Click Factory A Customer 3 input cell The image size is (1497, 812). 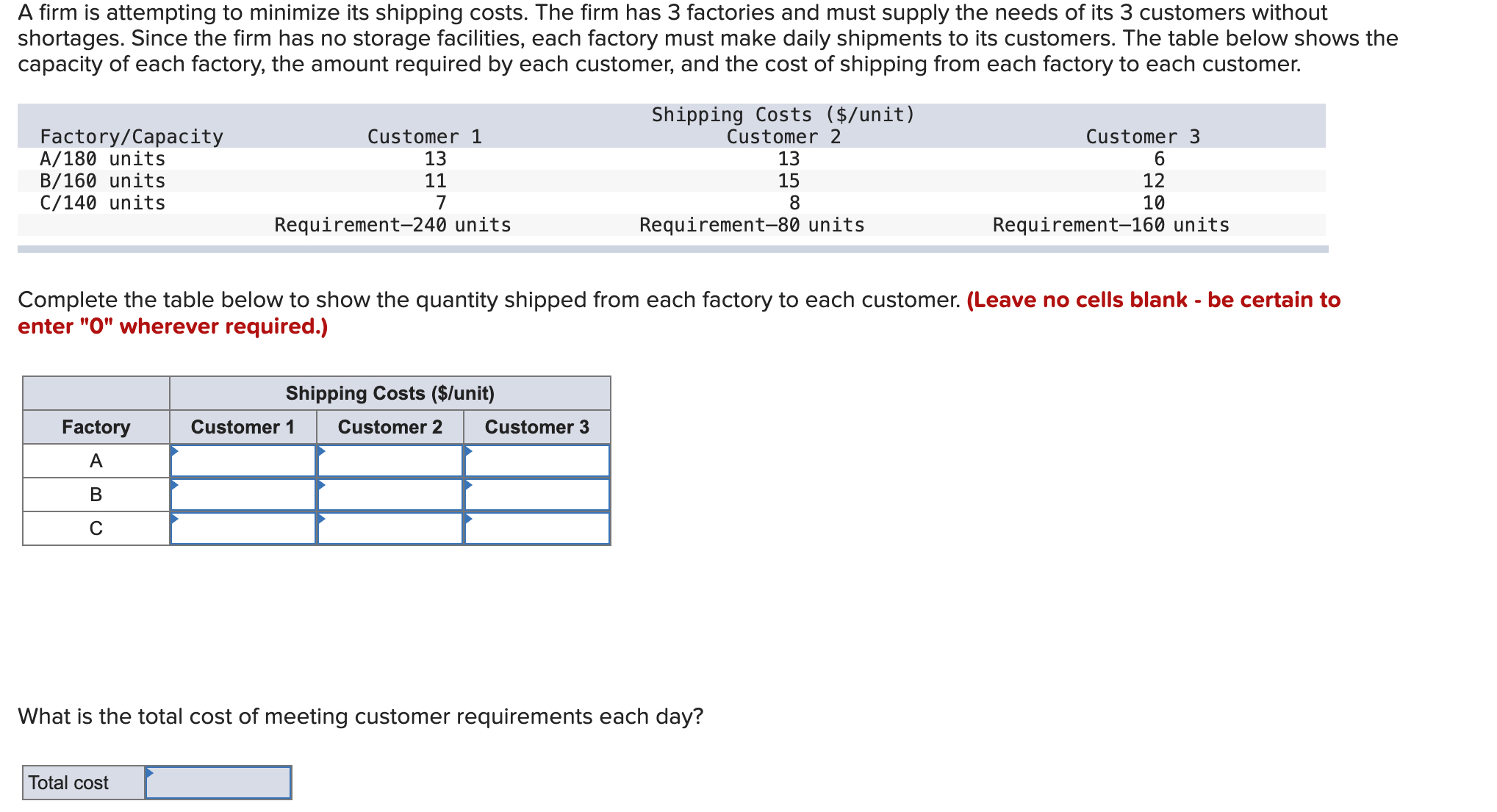click(x=537, y=461)
